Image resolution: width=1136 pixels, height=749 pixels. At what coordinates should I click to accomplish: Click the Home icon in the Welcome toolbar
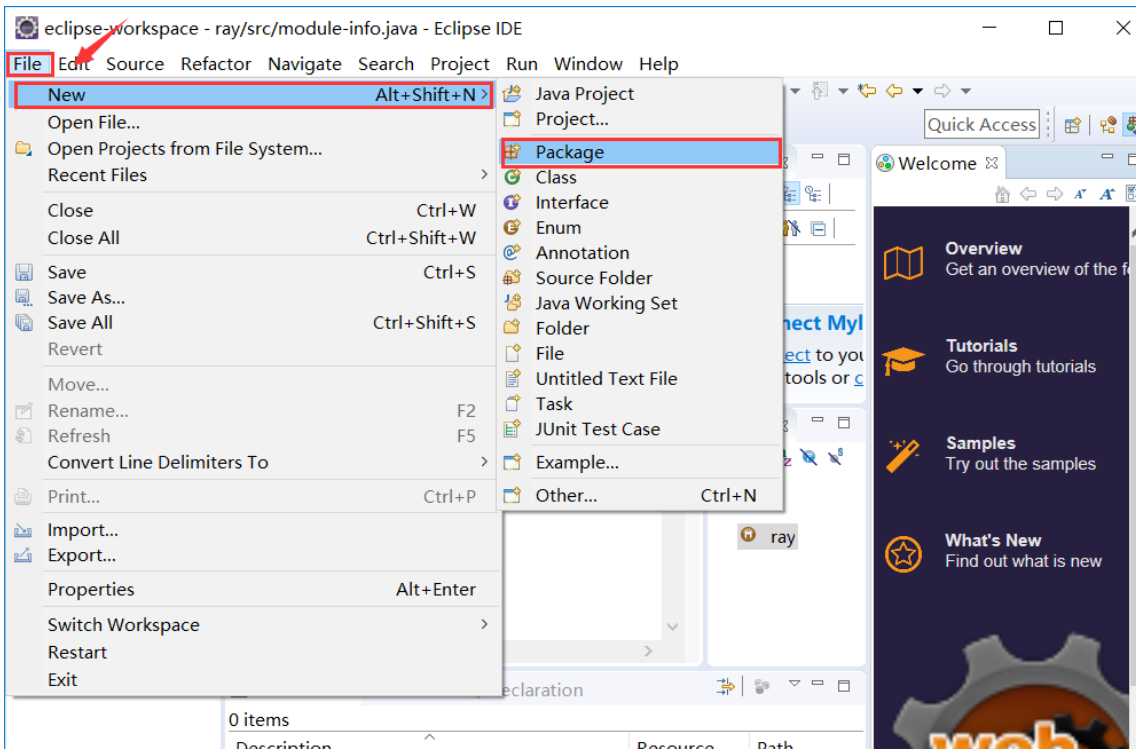(x=1002, y=193)
